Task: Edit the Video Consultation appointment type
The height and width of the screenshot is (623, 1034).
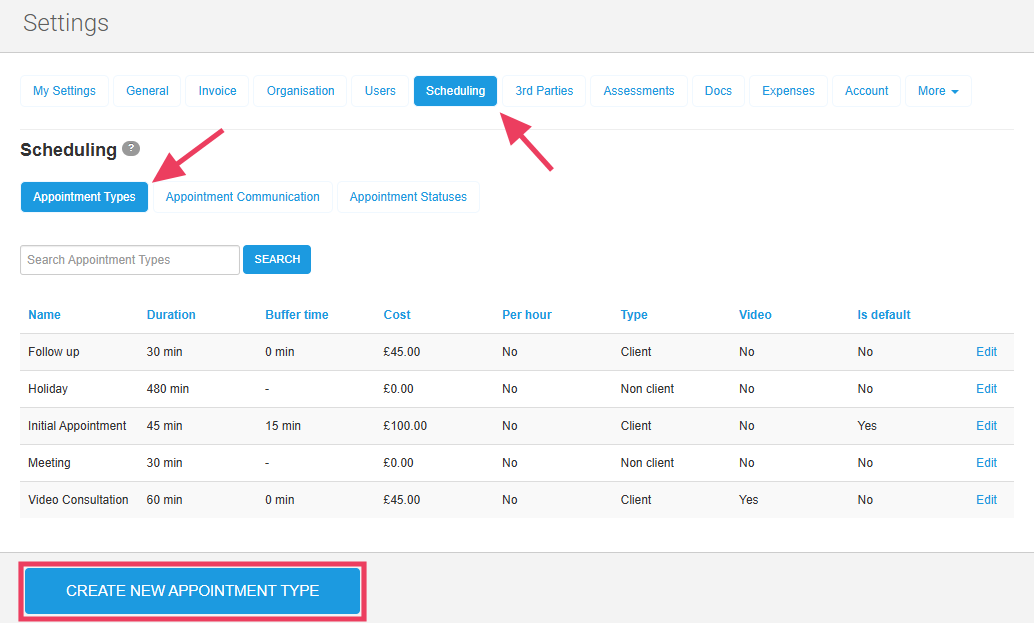Action: tap(986, 500)
